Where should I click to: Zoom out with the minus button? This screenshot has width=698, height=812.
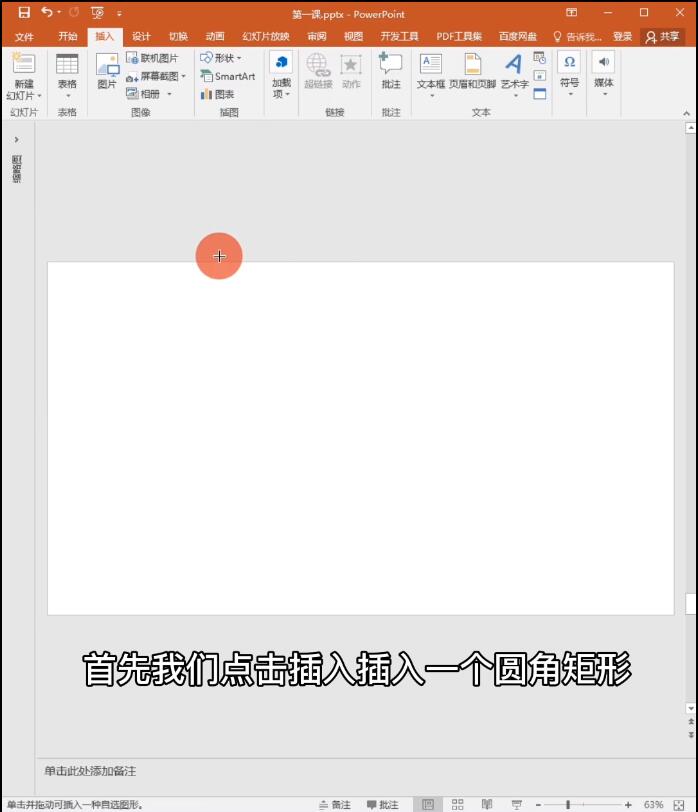point(539,805)
